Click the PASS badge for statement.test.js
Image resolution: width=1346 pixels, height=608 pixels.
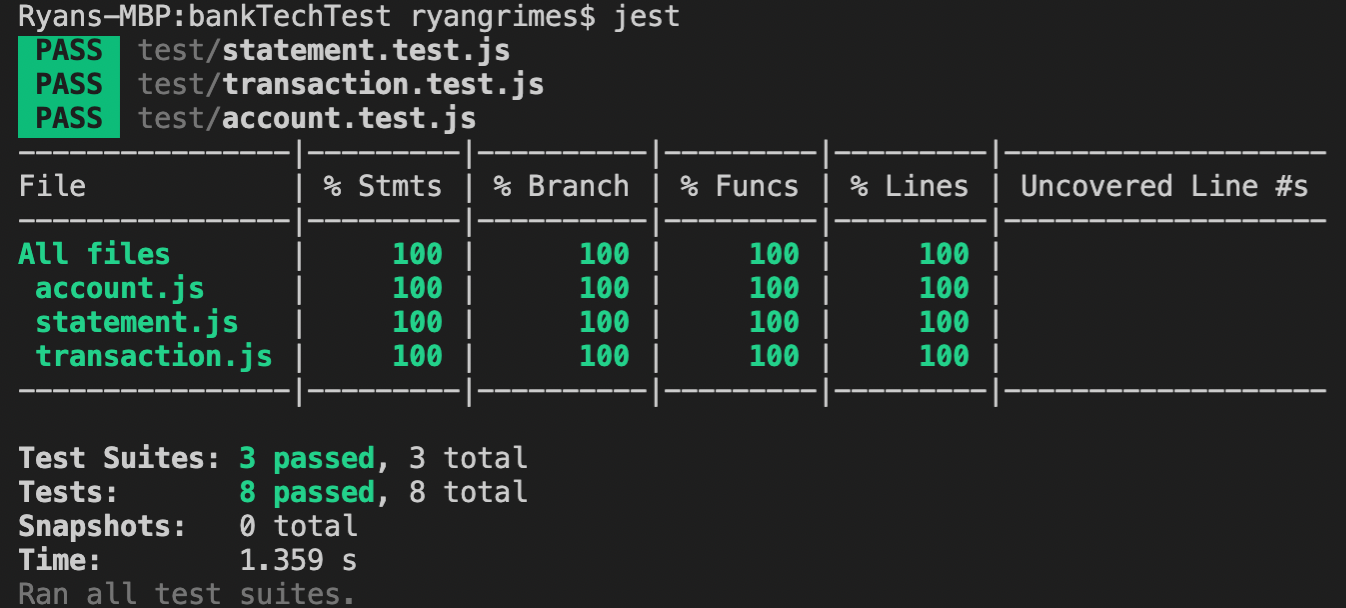pos(69,50)
